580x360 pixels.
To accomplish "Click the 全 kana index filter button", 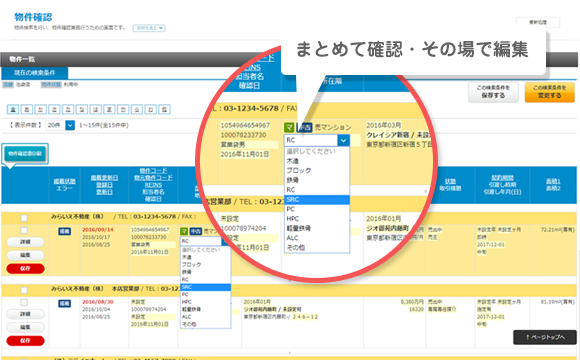I will click(x=13, y=110).
